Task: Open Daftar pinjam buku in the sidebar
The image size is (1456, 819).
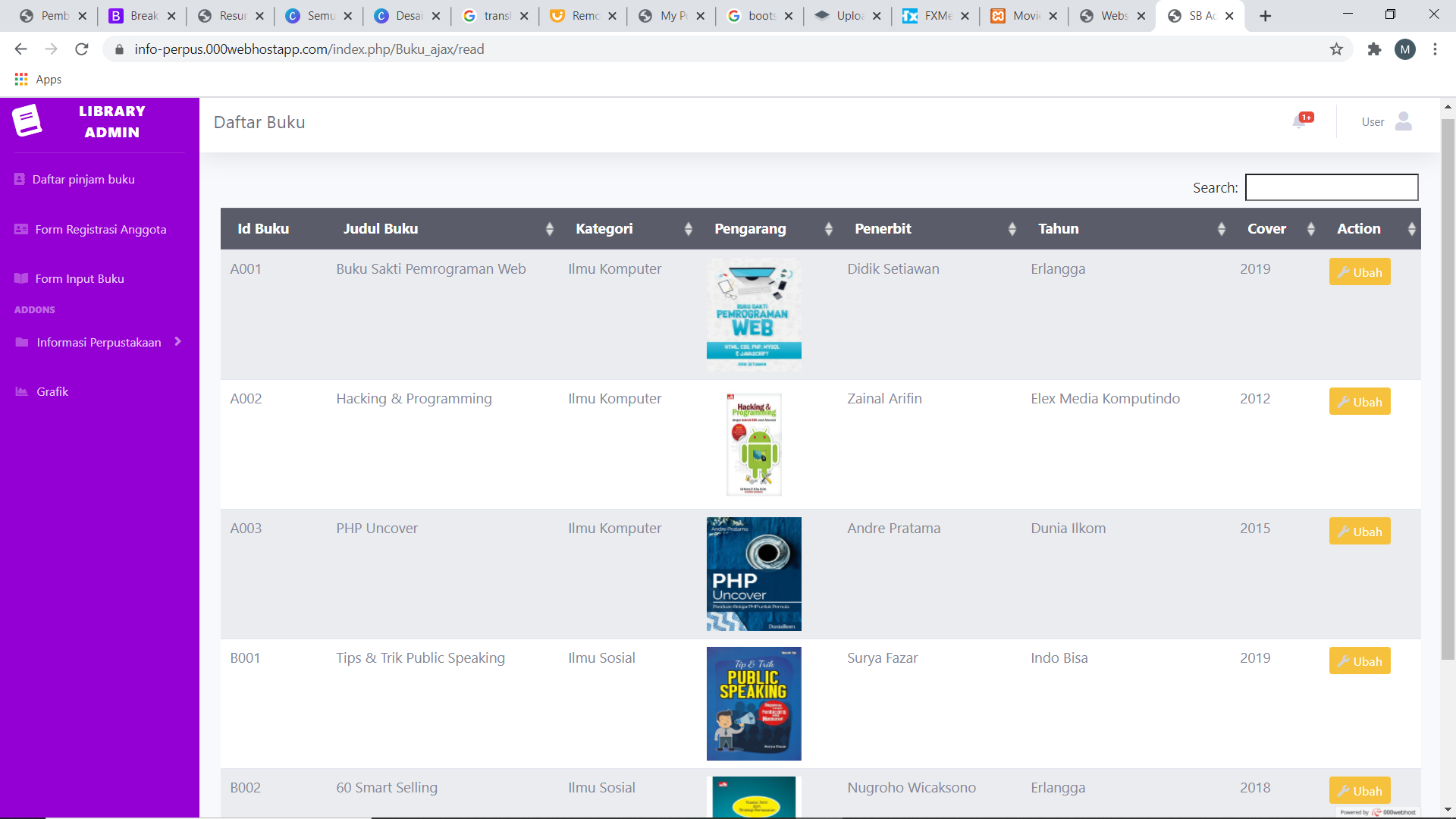Action: click(83, 180)
